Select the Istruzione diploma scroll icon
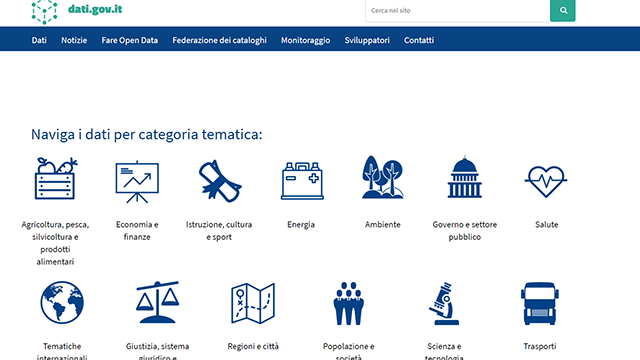 coord(220,181)
